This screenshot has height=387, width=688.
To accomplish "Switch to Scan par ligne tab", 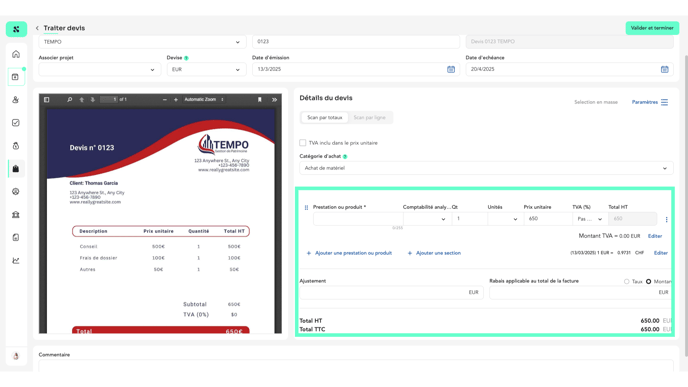I will 369,118.
